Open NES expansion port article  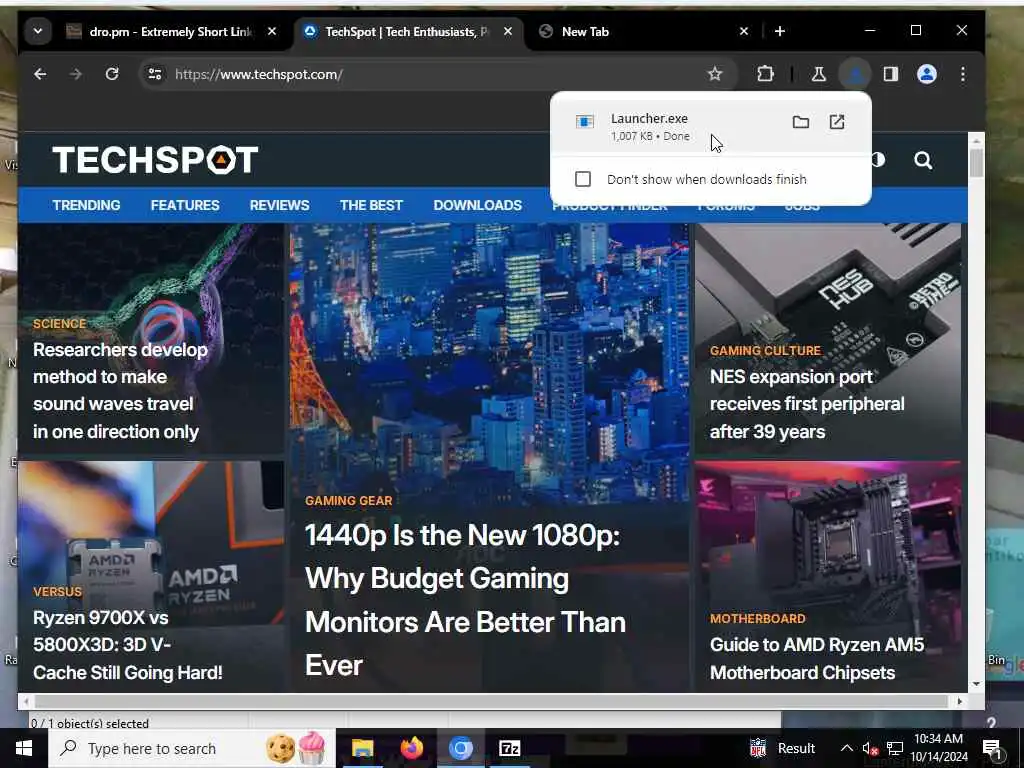tap(807, 404)
